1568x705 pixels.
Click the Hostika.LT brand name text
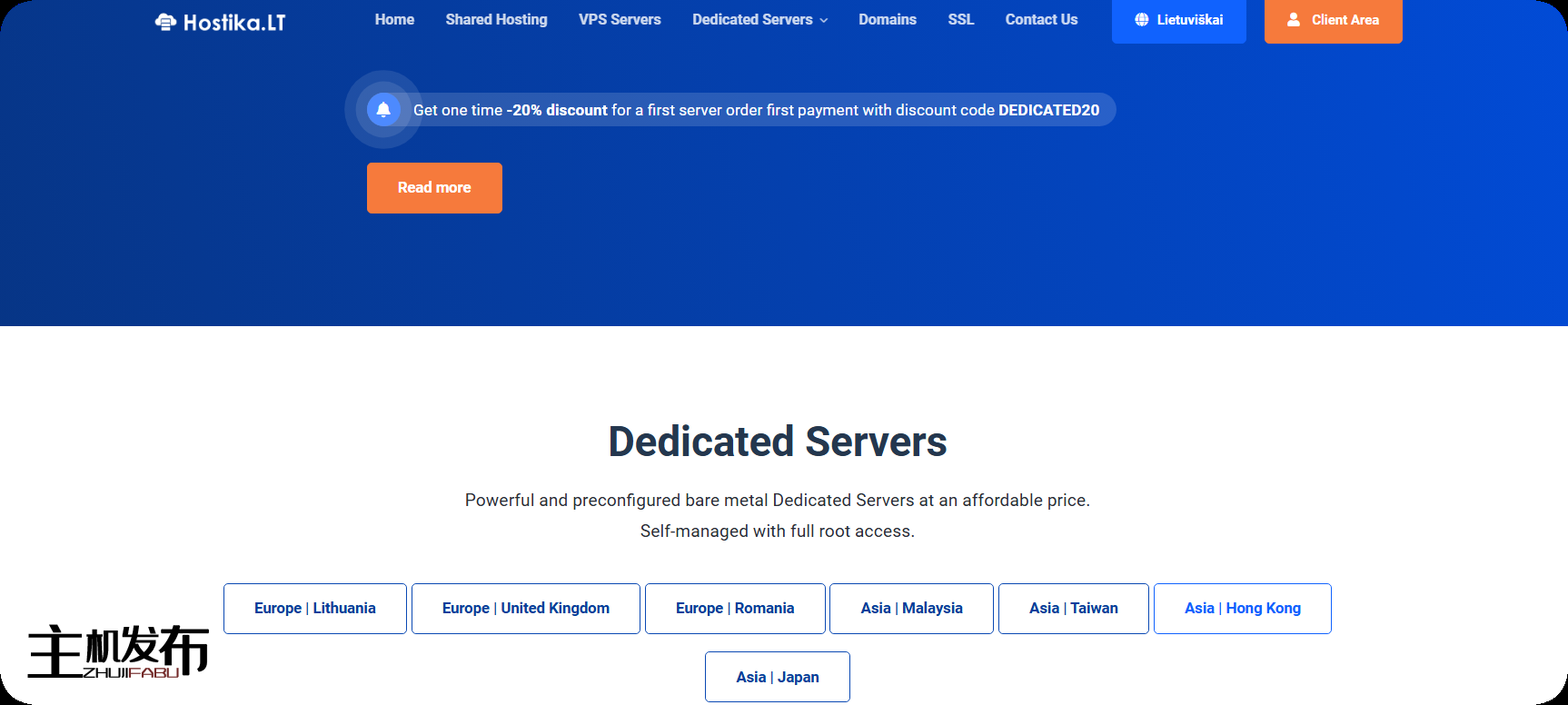[x=234, y=23]
